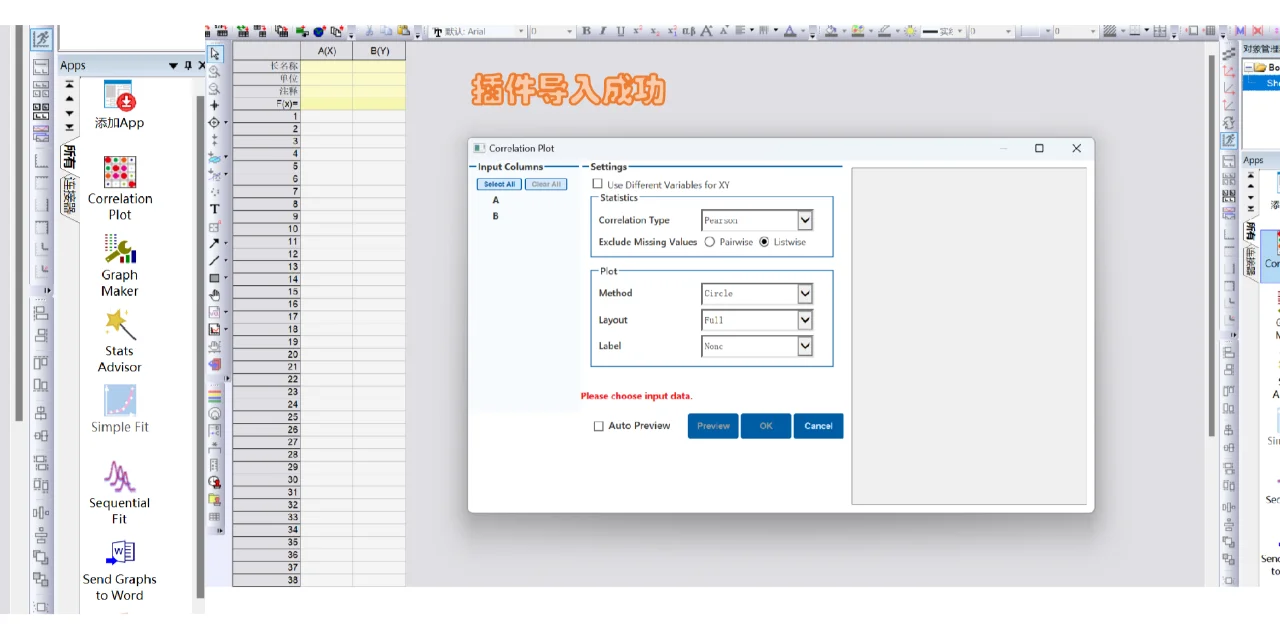
Task: Click Cancel in Correlation Plot dialog
Action: (x=819, y=426)
